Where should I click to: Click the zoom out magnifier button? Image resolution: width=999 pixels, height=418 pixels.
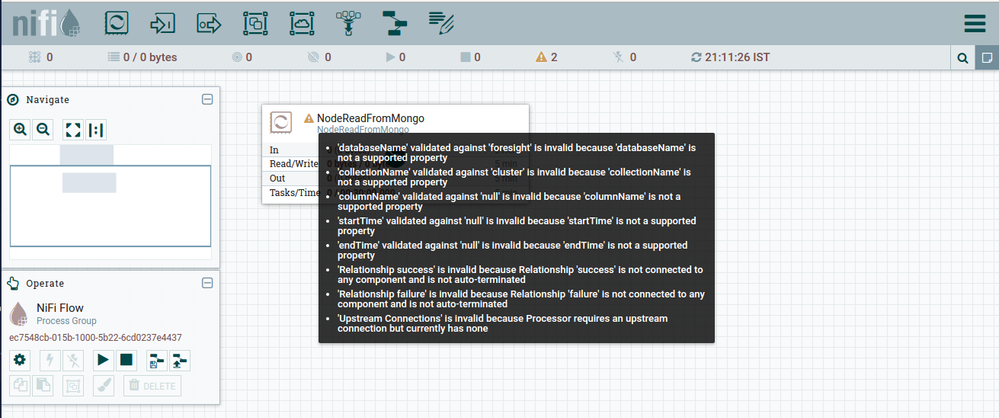point(43,129)
